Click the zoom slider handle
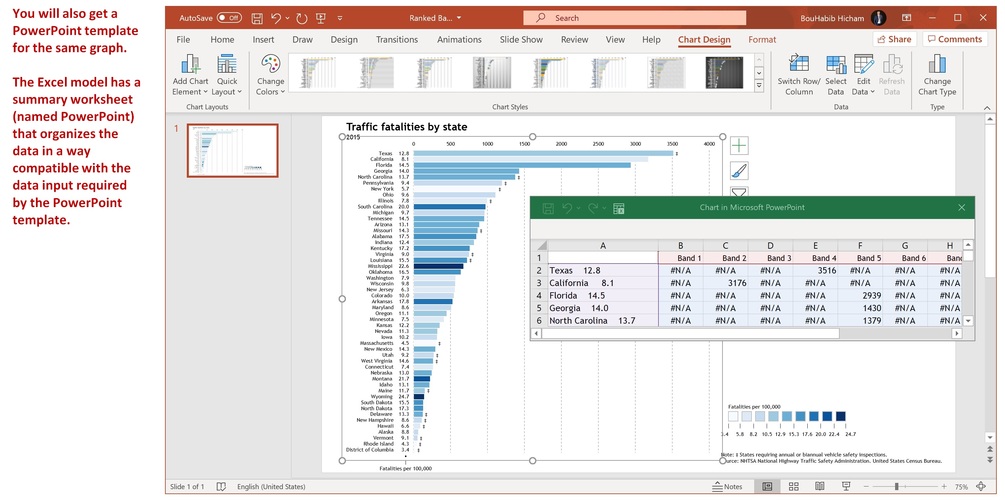Screen dimensions: 1005x504 897,487
